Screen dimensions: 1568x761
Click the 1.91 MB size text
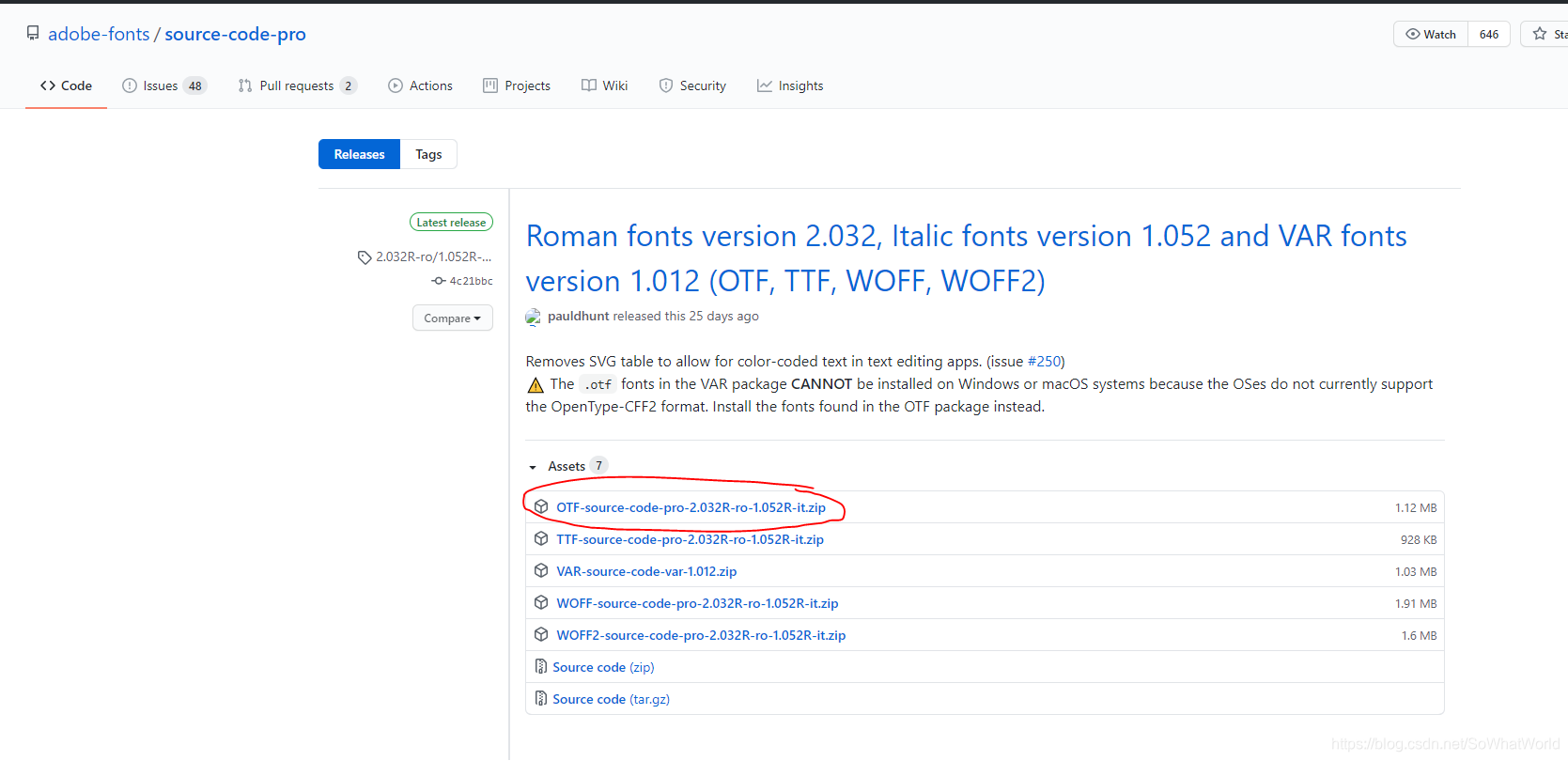tap(1416, 603)
